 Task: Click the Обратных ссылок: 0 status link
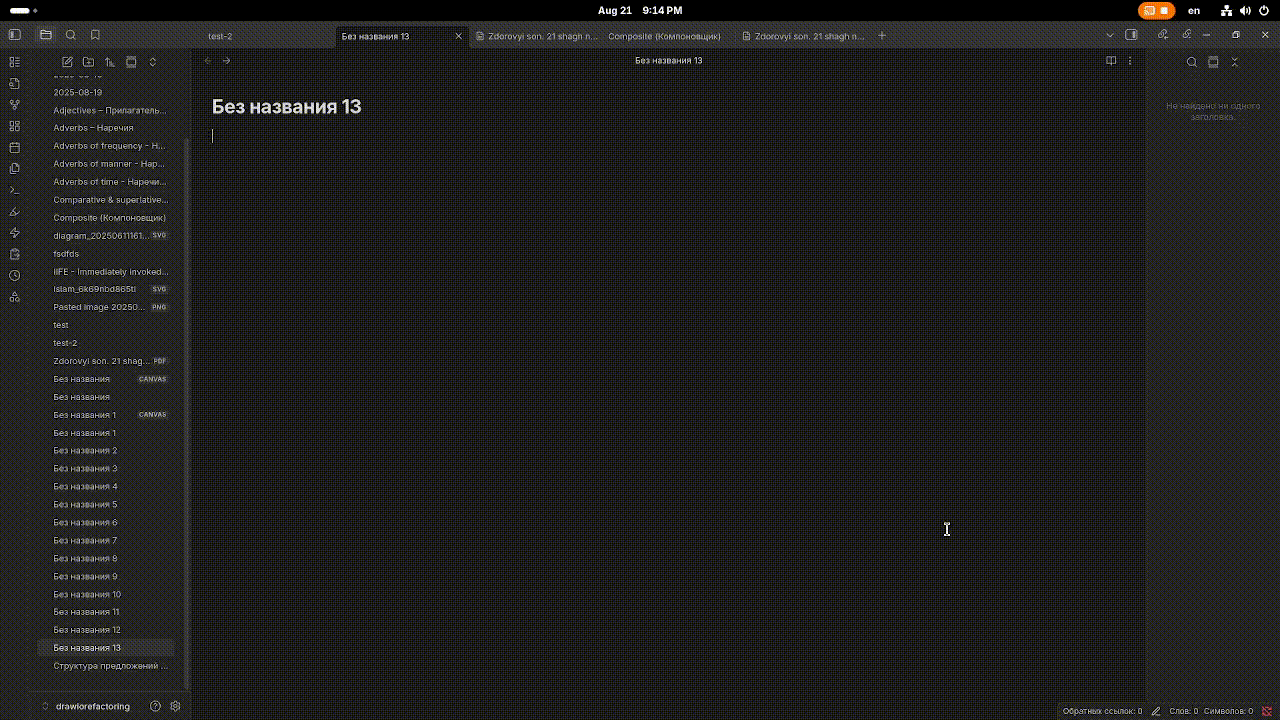pos(1102,711)
